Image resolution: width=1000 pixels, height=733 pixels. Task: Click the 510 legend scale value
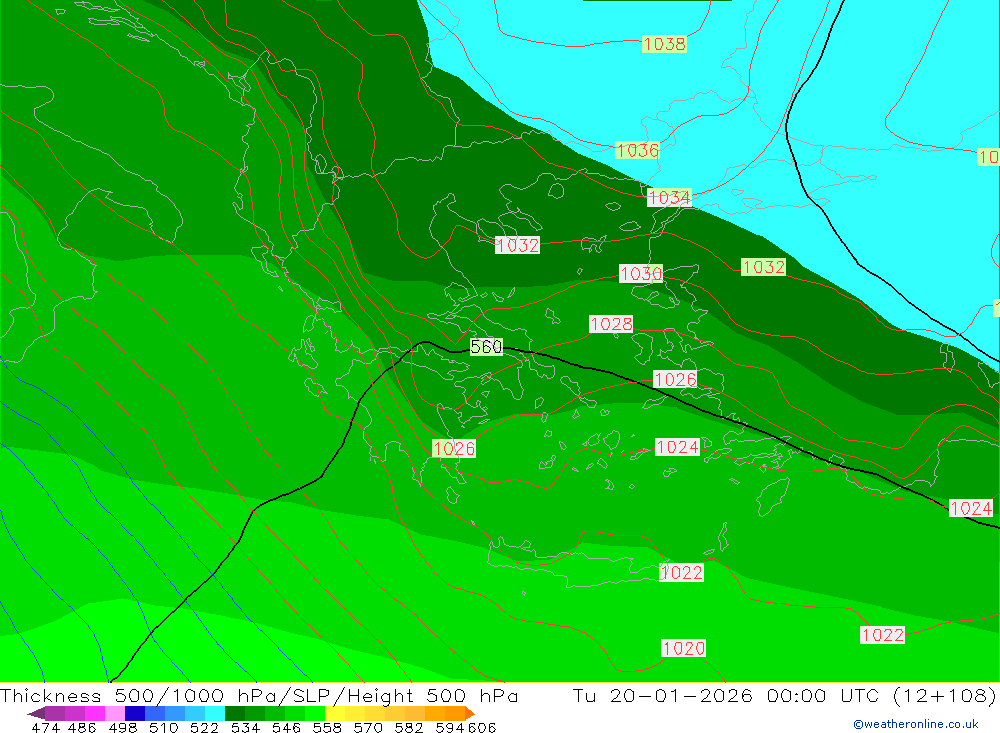[163, 727]
